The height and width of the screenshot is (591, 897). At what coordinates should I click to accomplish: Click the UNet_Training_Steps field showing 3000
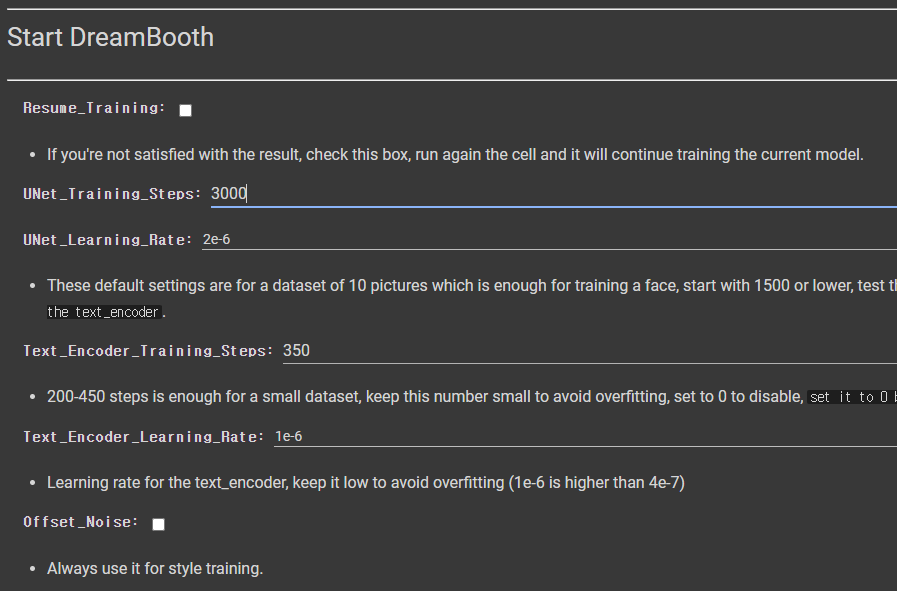pos(554,193)
